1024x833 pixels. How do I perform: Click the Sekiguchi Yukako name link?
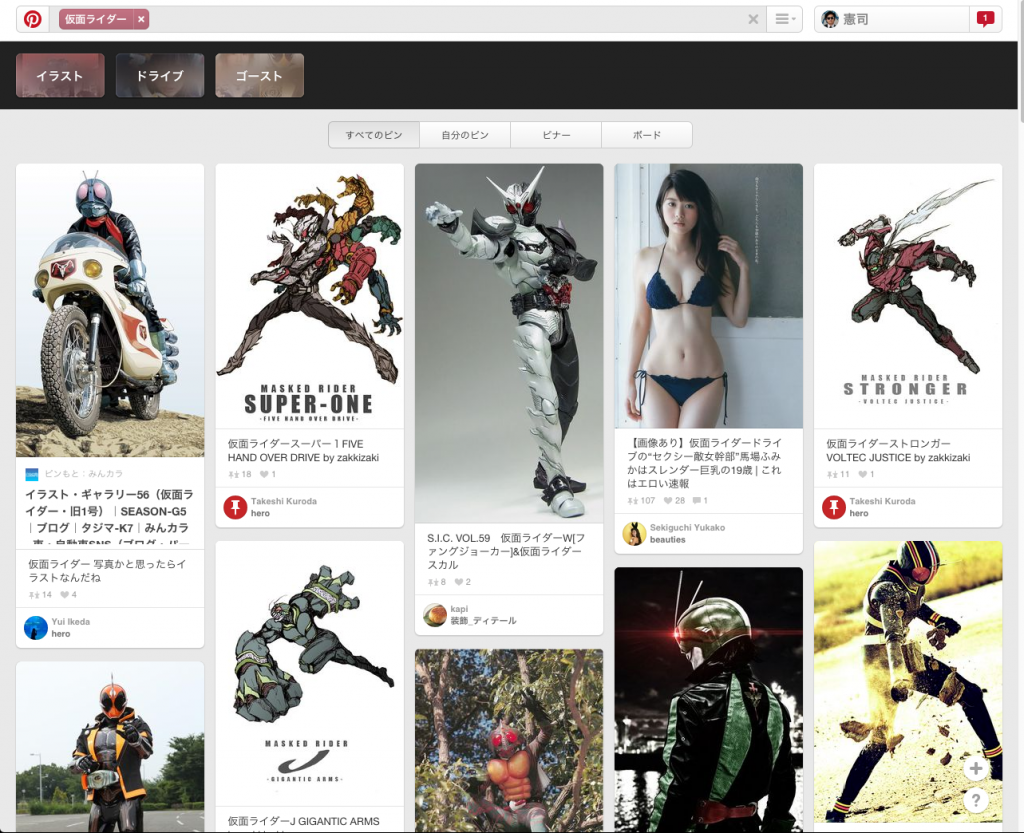(687, 527)
